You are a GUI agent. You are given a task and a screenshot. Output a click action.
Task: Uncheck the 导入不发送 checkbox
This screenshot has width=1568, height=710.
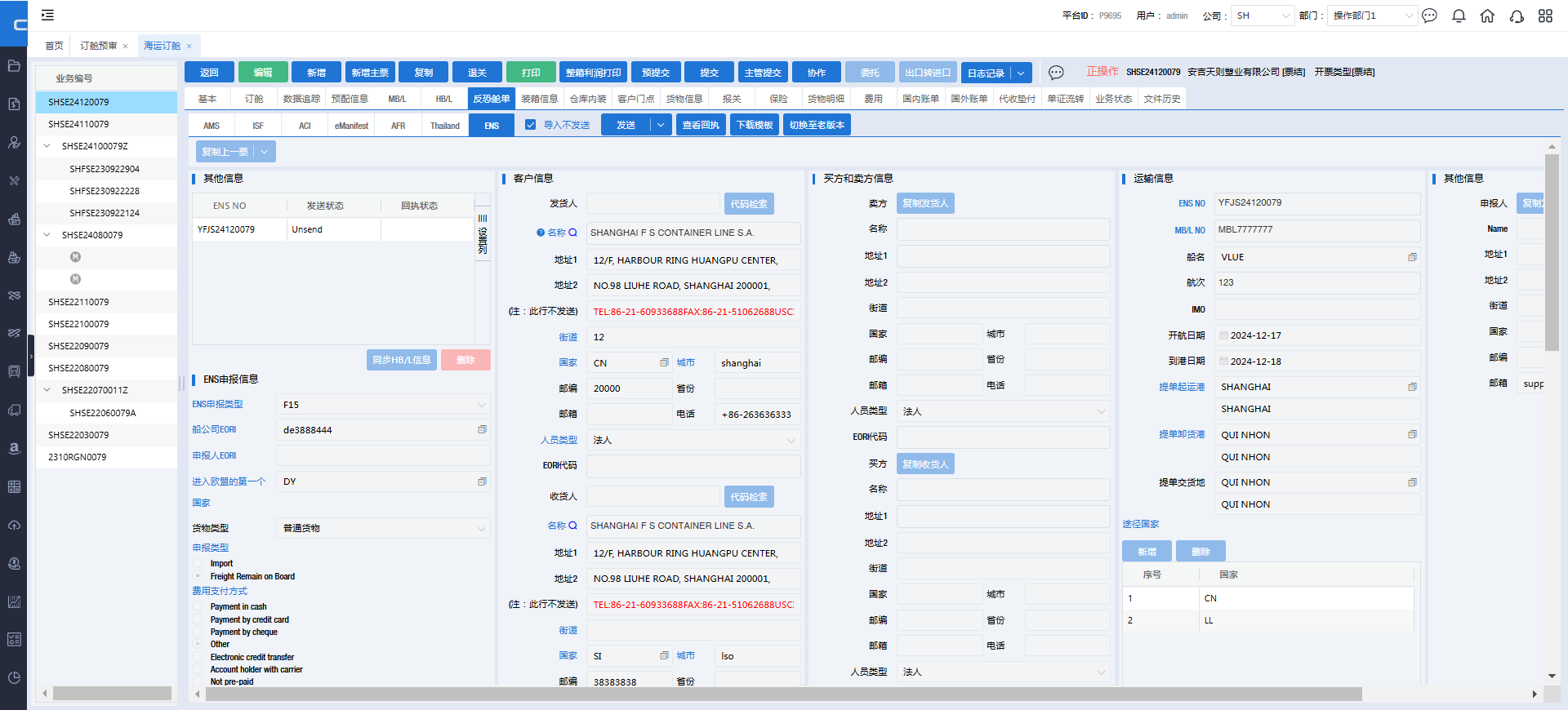[531, 125]
